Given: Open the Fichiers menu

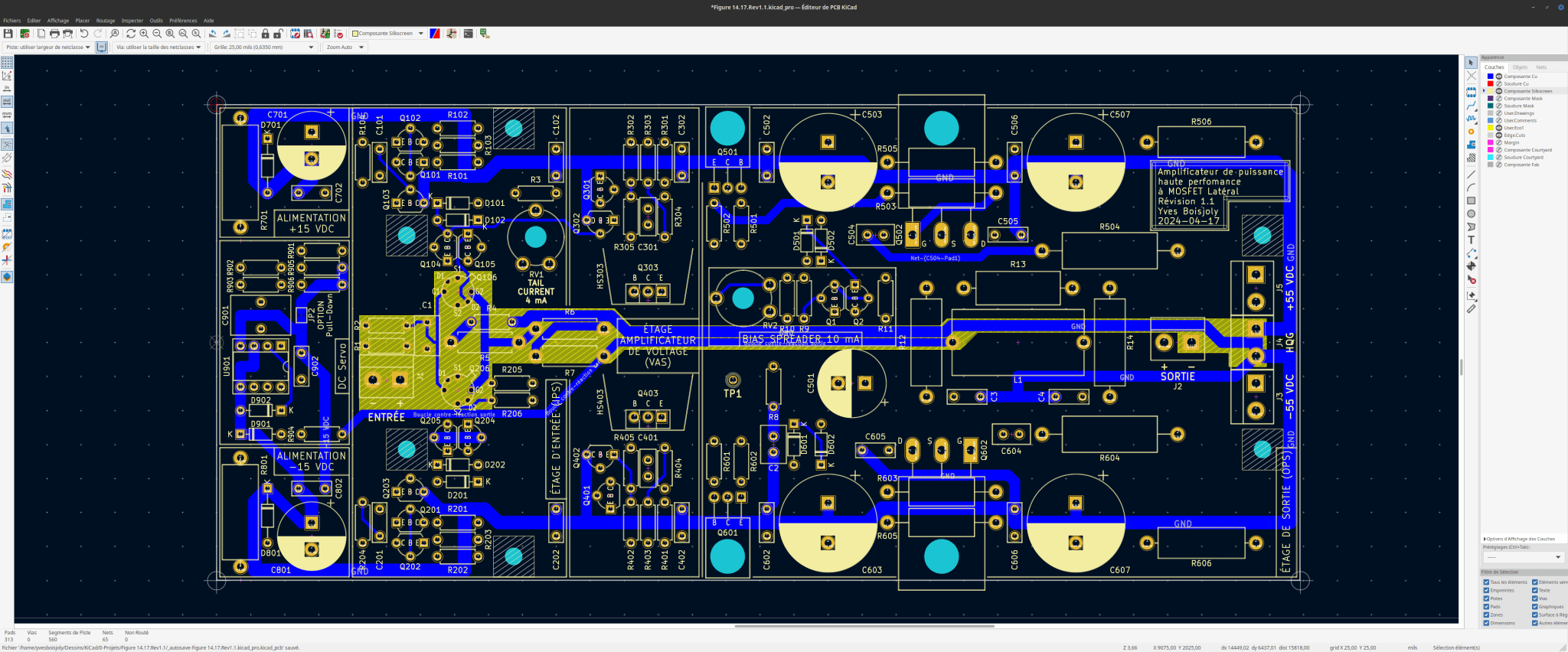Looking at the screenshot, I should 11,21.
